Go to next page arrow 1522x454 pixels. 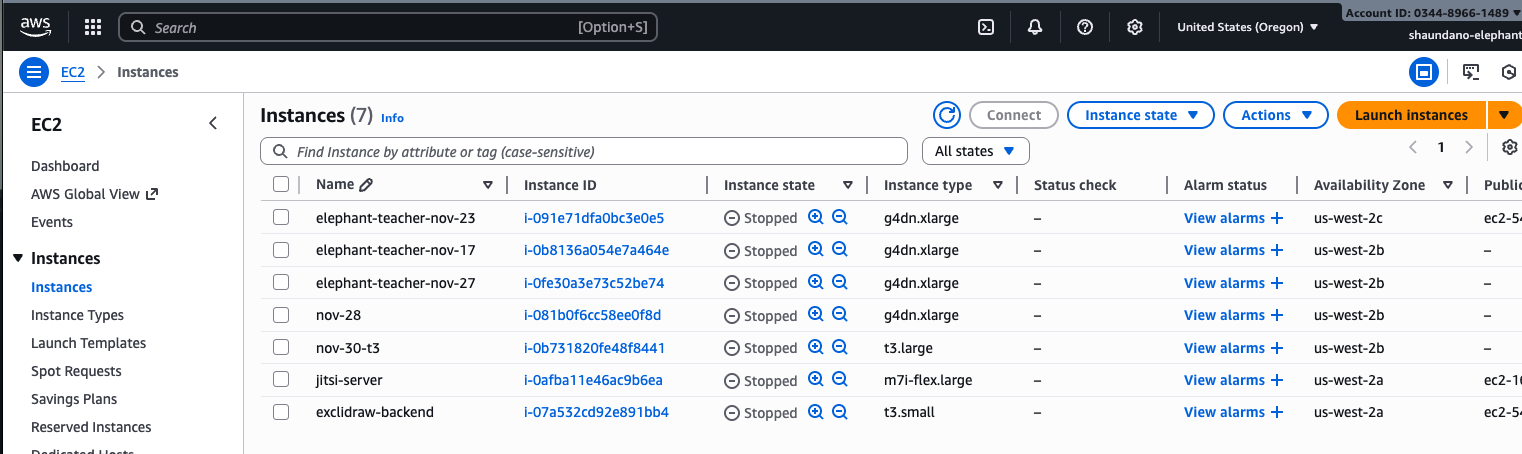[x=1468, y=148]
